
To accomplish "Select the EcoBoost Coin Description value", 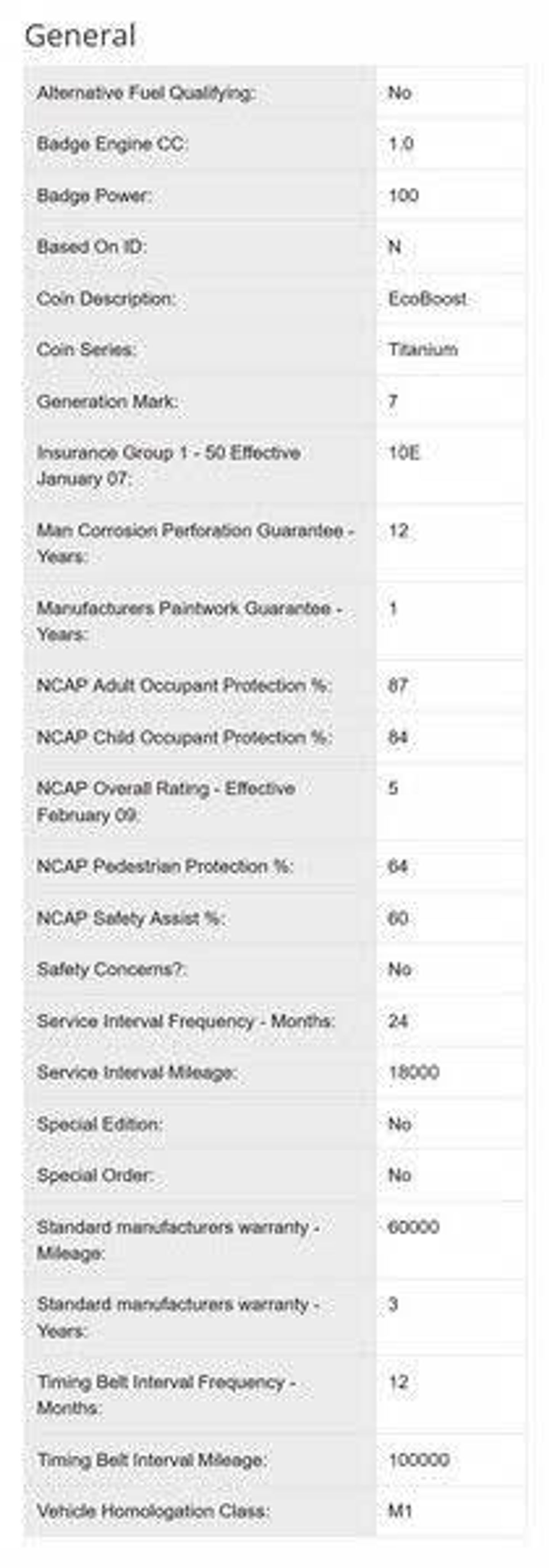I will (428, 298).
